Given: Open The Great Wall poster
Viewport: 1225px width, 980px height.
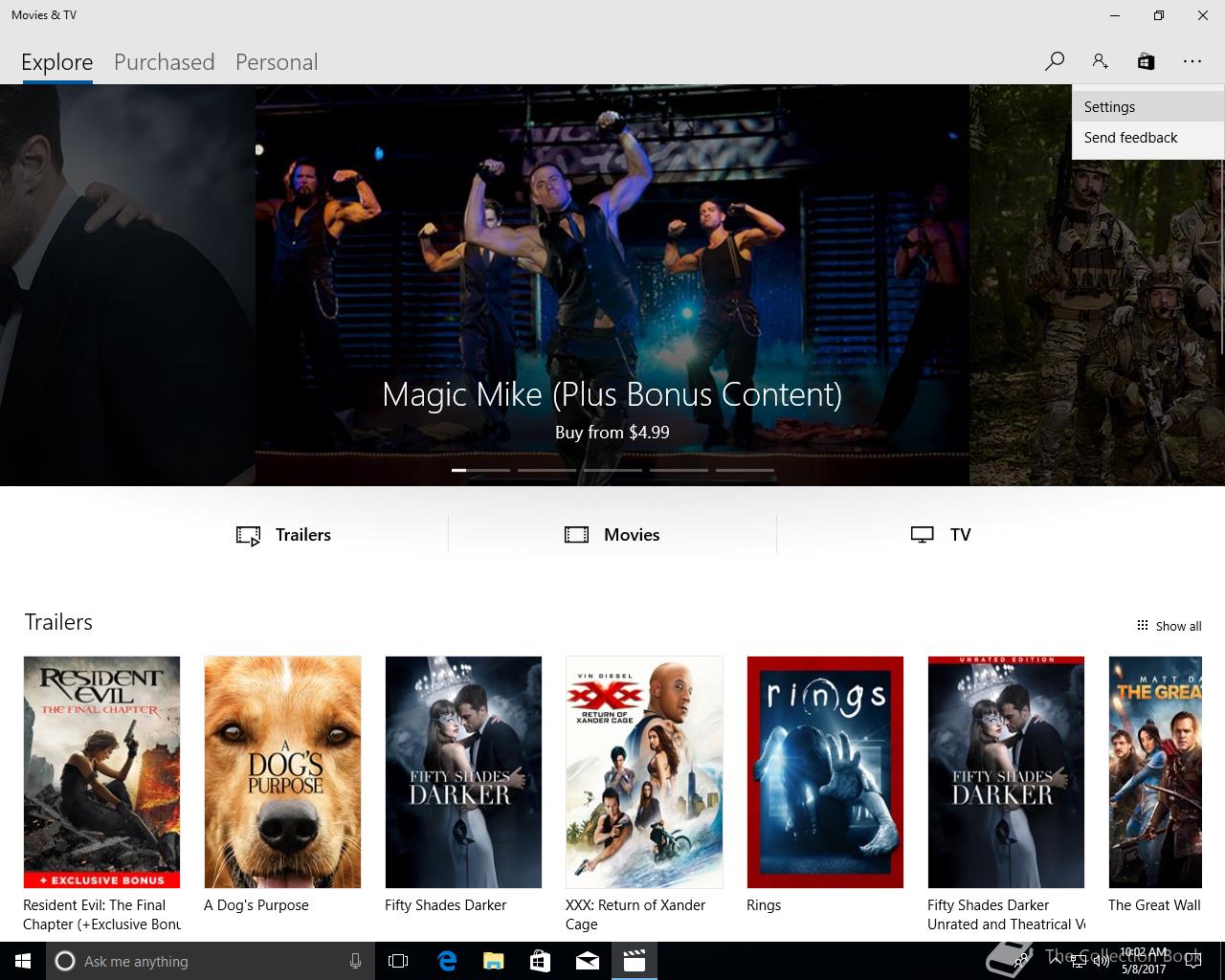Looking at the screenshot, I should tap(1155, 772).
